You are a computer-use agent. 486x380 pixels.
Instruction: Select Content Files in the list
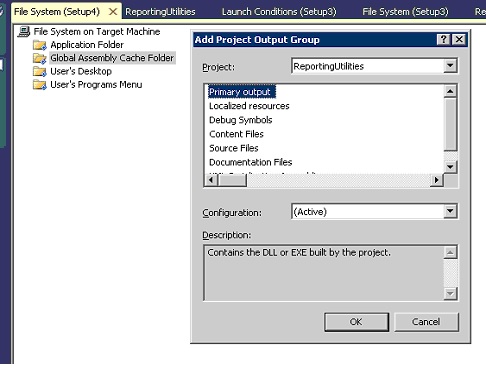pyautogui.click(x=236, y=134)
